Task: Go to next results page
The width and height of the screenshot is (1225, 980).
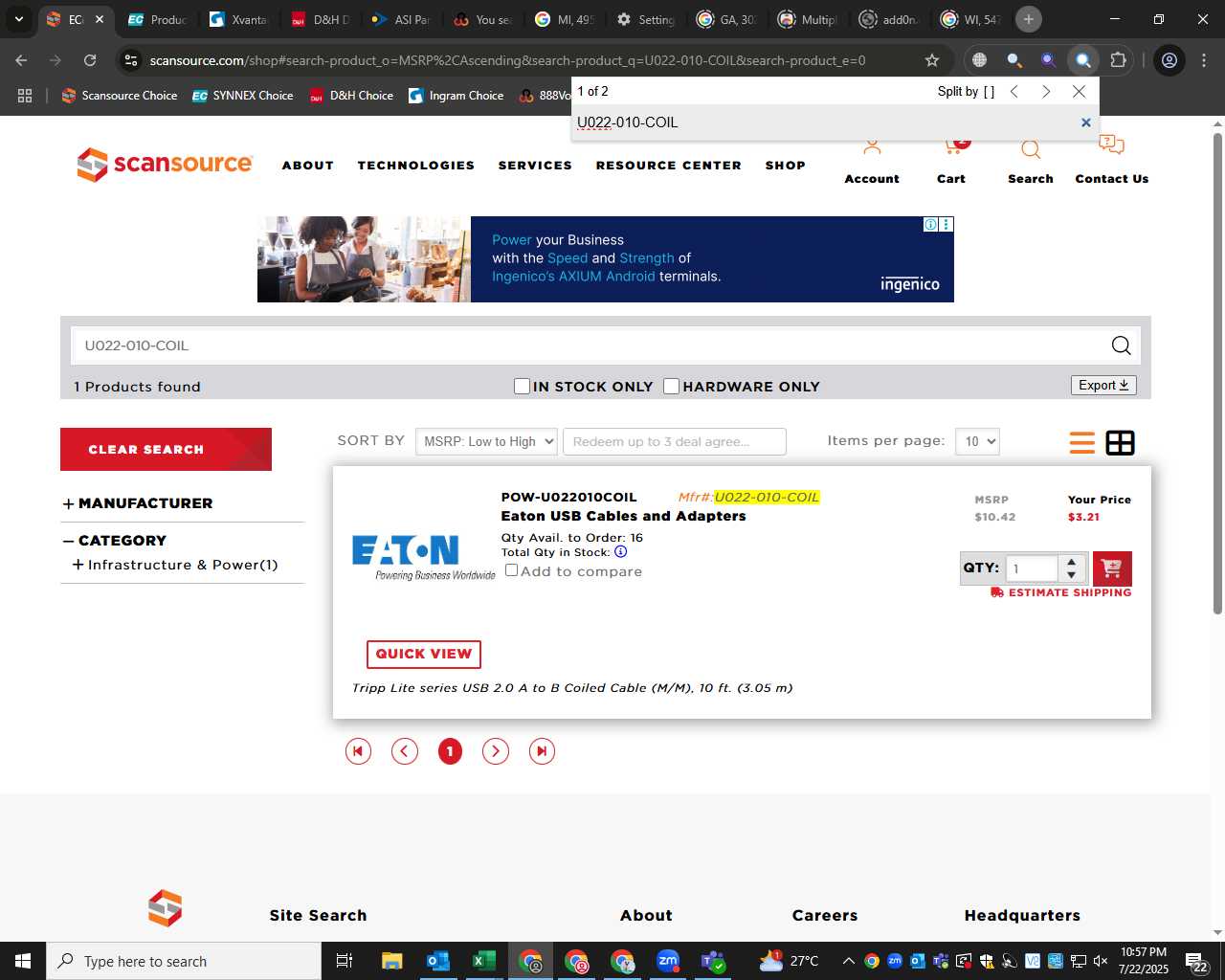Action: 496,751
